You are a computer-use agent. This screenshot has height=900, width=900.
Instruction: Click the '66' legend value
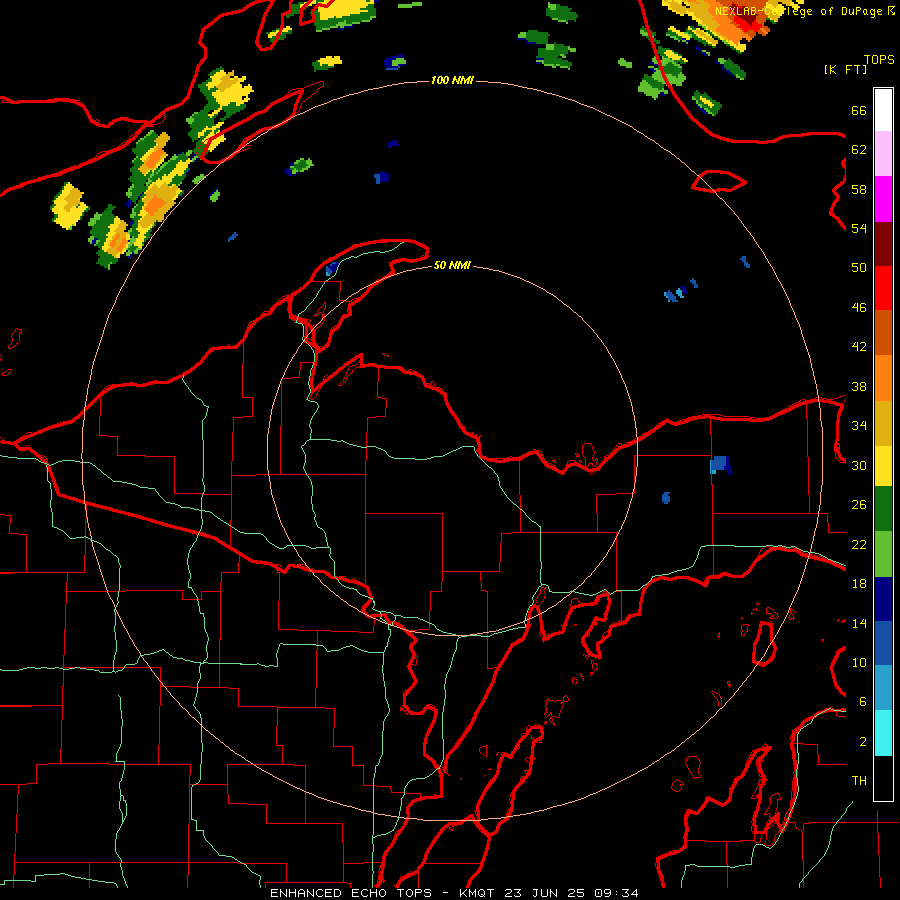(x=859, y=110)
